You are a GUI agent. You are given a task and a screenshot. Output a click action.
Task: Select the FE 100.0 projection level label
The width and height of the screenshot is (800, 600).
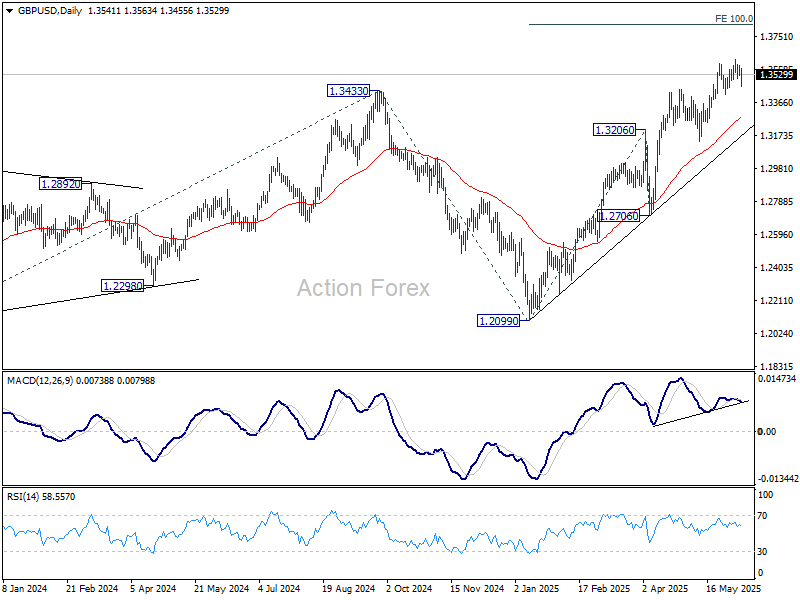point(734,18)
